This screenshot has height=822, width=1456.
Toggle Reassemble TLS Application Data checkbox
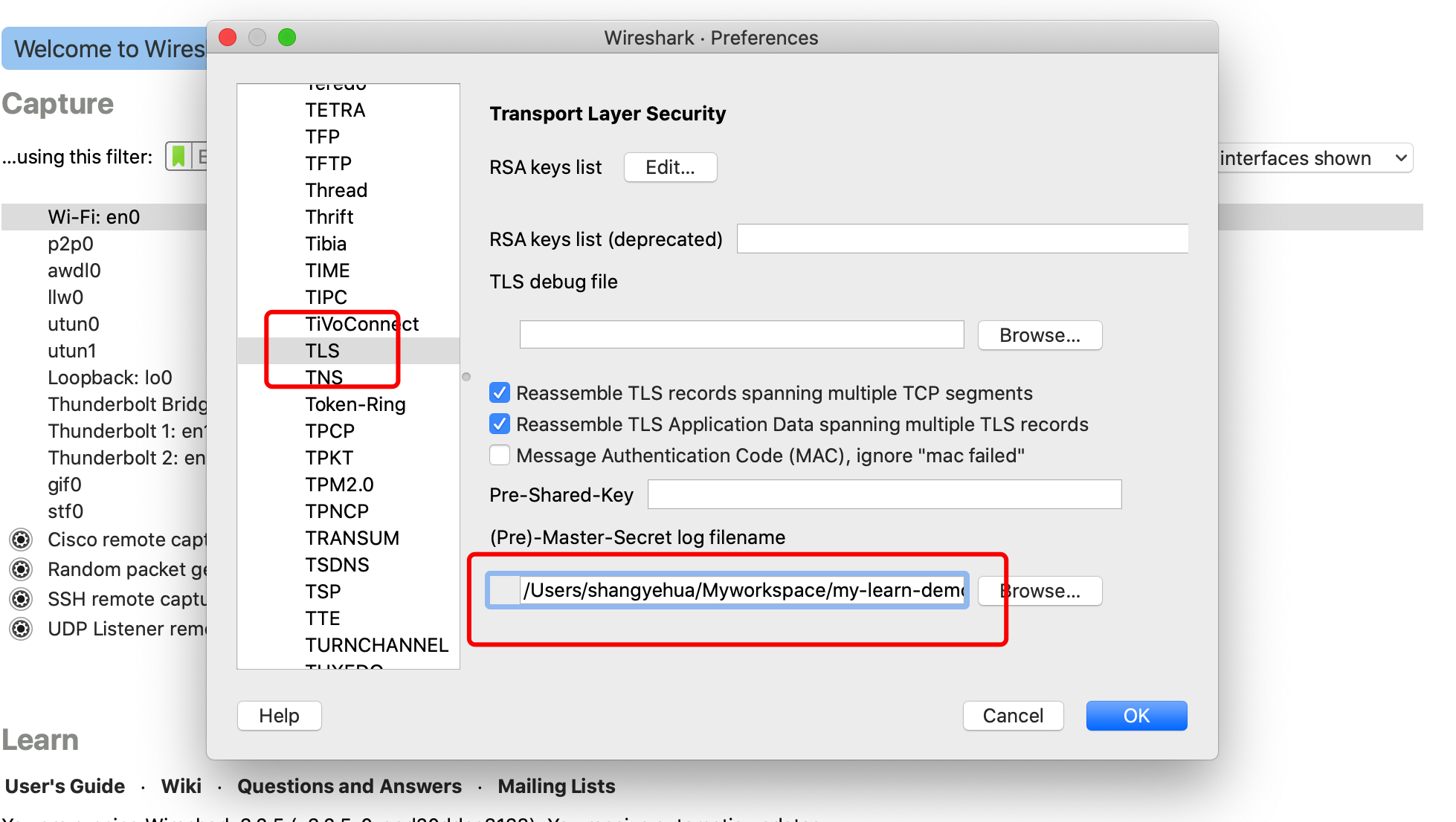click(497, 424)
